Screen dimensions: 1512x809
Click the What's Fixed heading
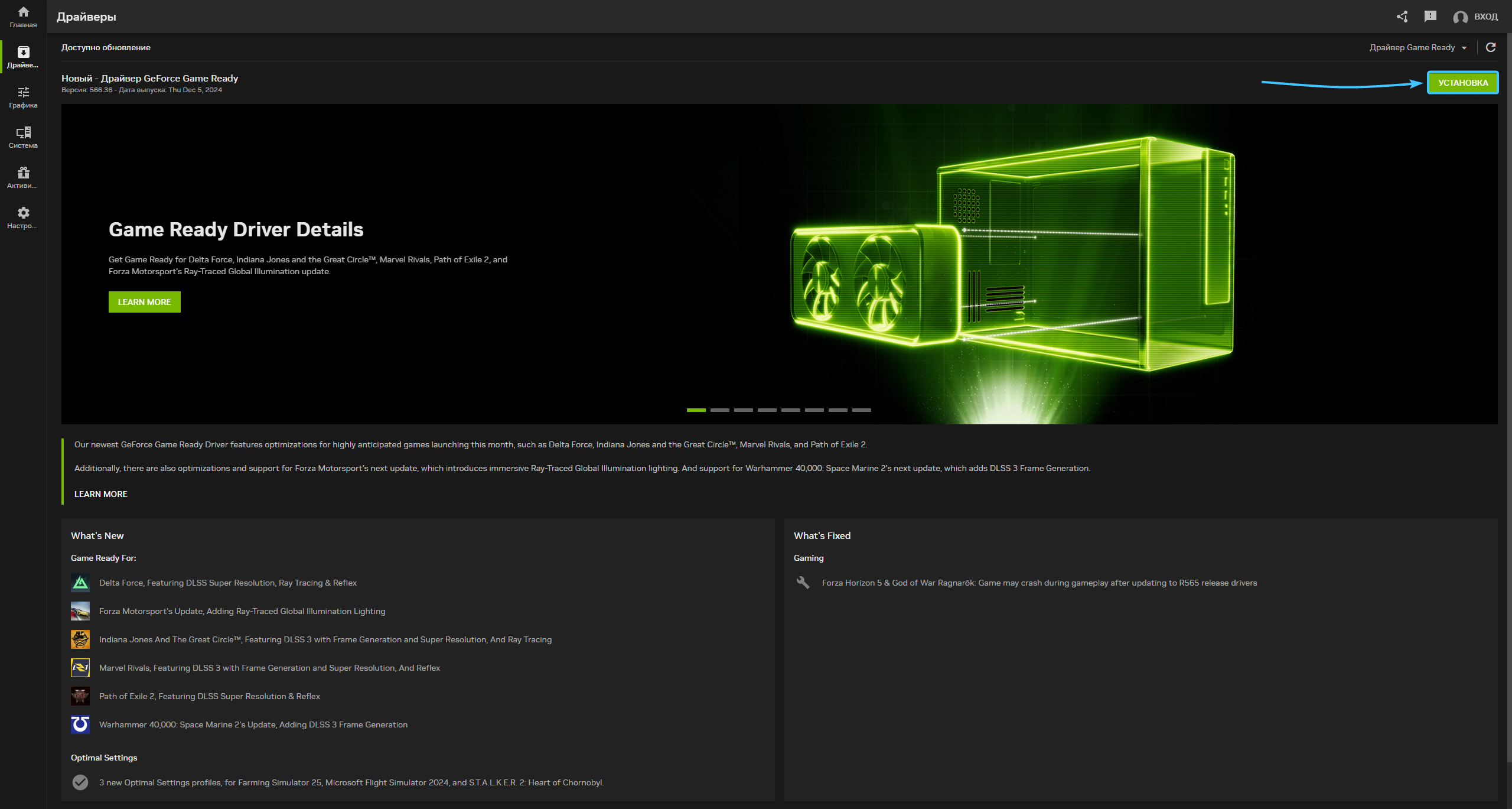pyautogui.click(x=822, y=535)
